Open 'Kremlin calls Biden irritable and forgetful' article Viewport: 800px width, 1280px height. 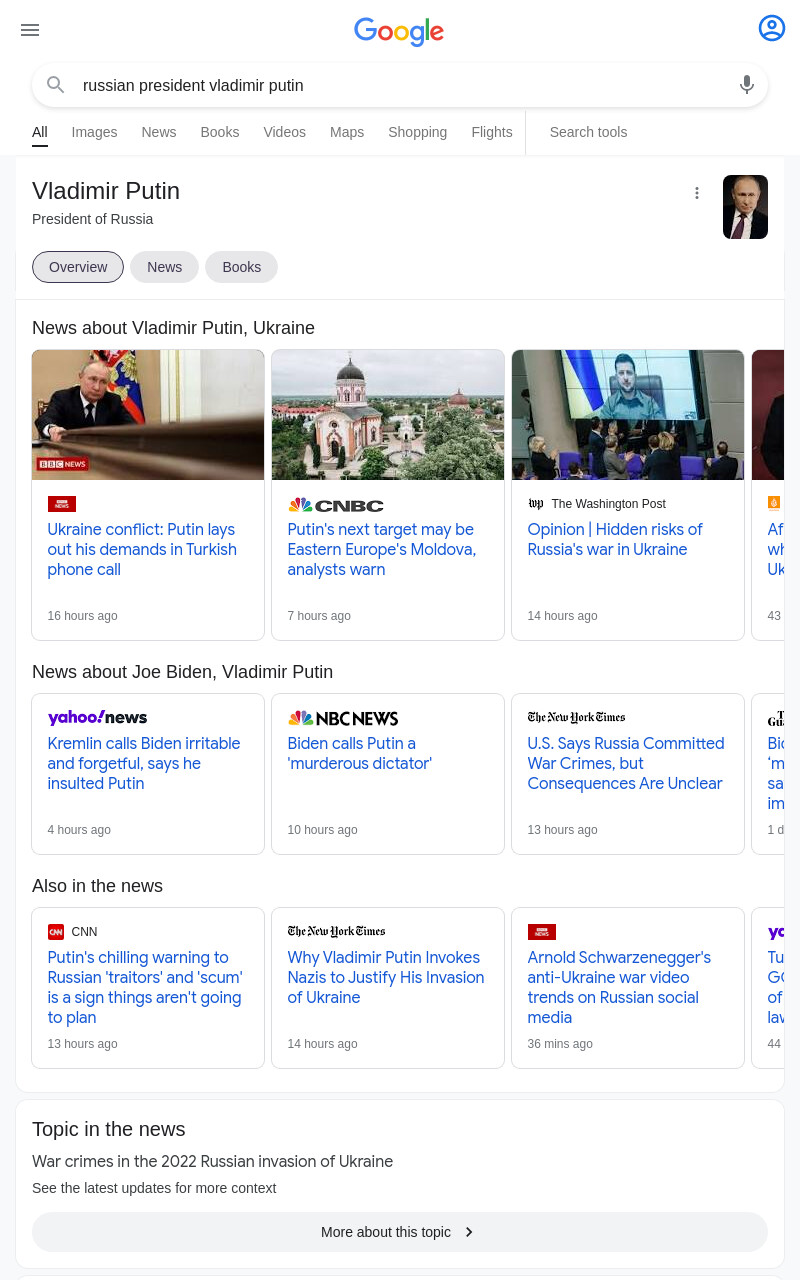(144, 764)
